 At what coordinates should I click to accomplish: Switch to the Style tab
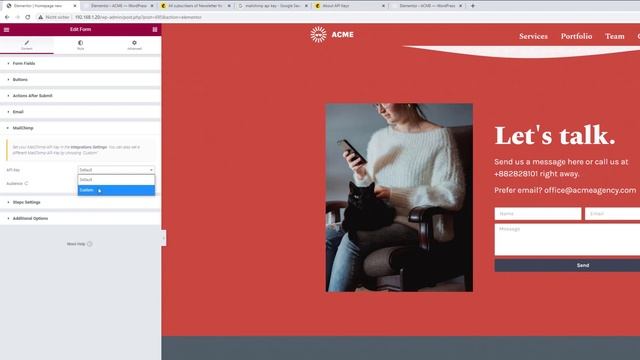[x=80, y=45]
